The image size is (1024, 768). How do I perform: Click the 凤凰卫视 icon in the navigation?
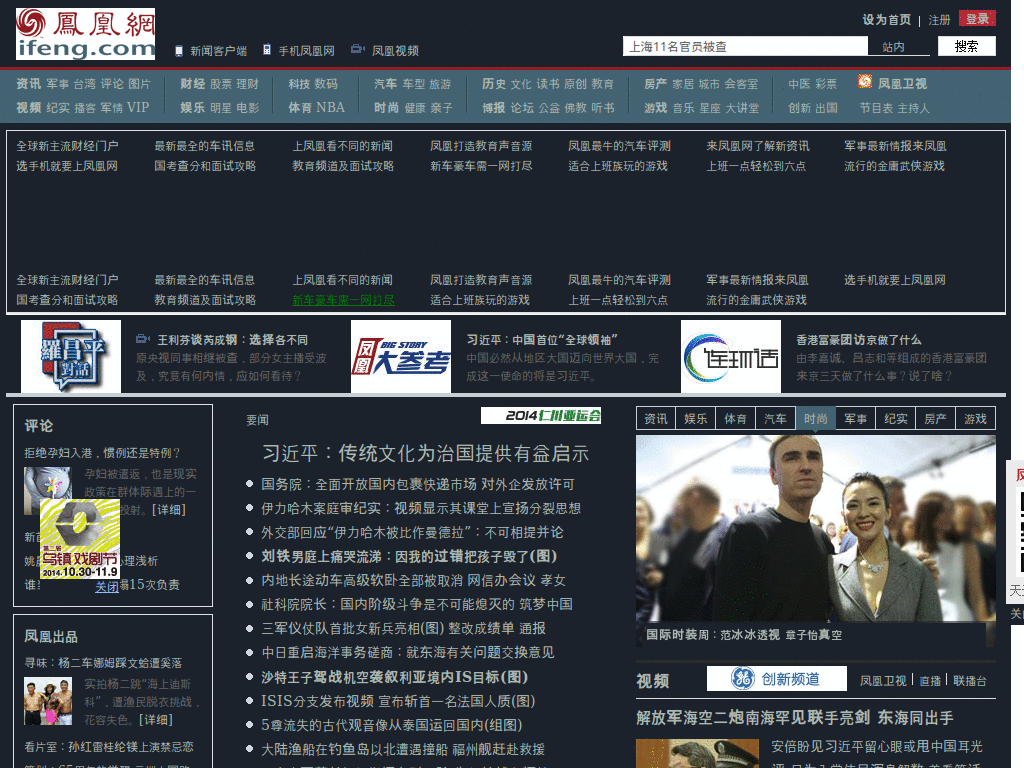864,84
